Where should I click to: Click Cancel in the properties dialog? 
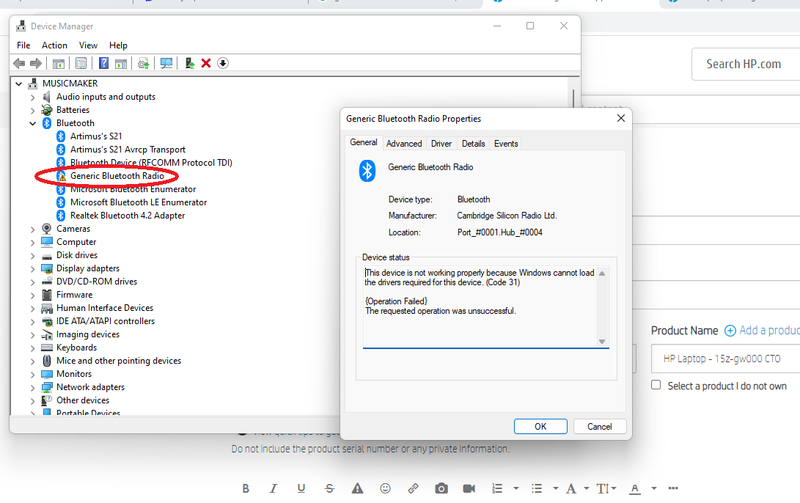pyautogui.click(x=599, y=426)
